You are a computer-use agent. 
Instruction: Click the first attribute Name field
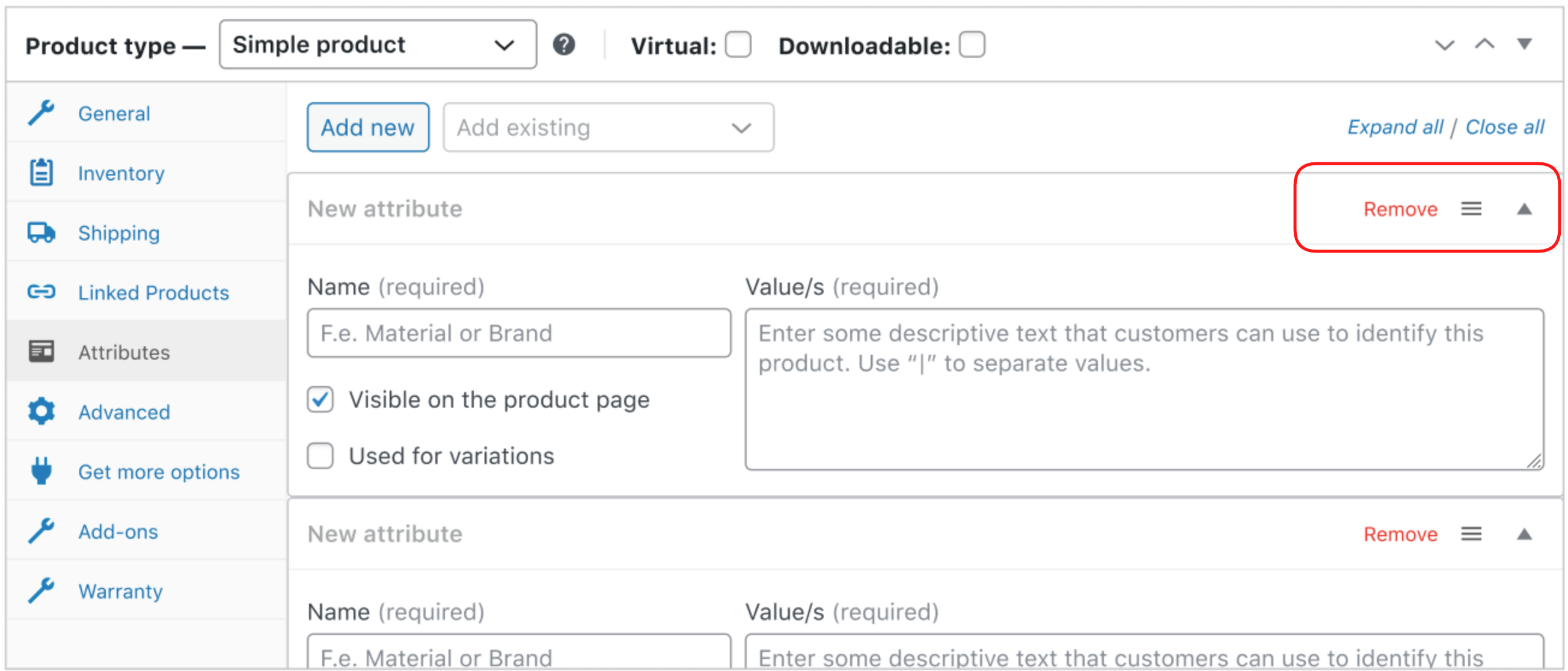click(x=519, y=333)
